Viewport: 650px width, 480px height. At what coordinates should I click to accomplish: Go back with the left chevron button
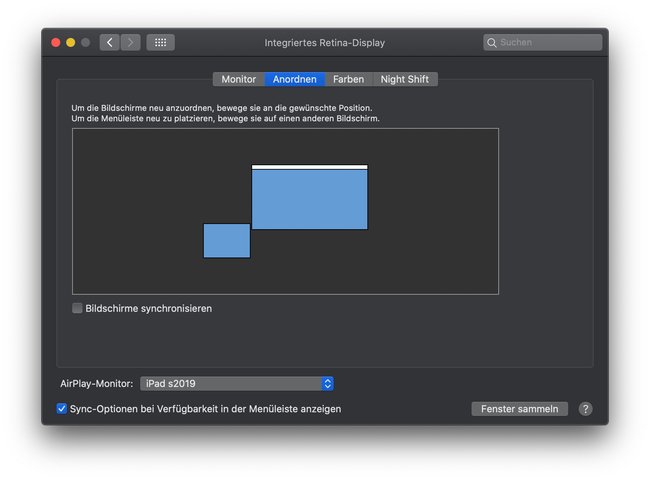coord(109,42)
